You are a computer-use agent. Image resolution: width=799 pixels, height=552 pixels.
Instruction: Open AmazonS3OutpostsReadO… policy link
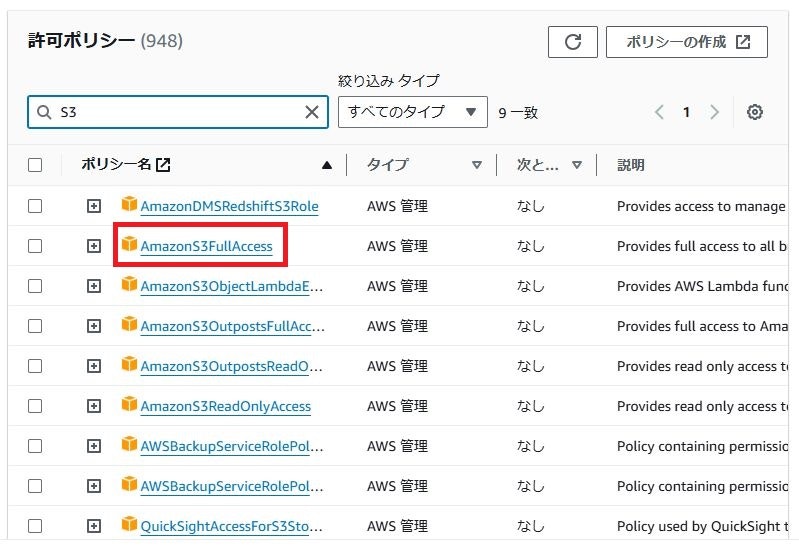pyautogui.click(x=231, y=366)
